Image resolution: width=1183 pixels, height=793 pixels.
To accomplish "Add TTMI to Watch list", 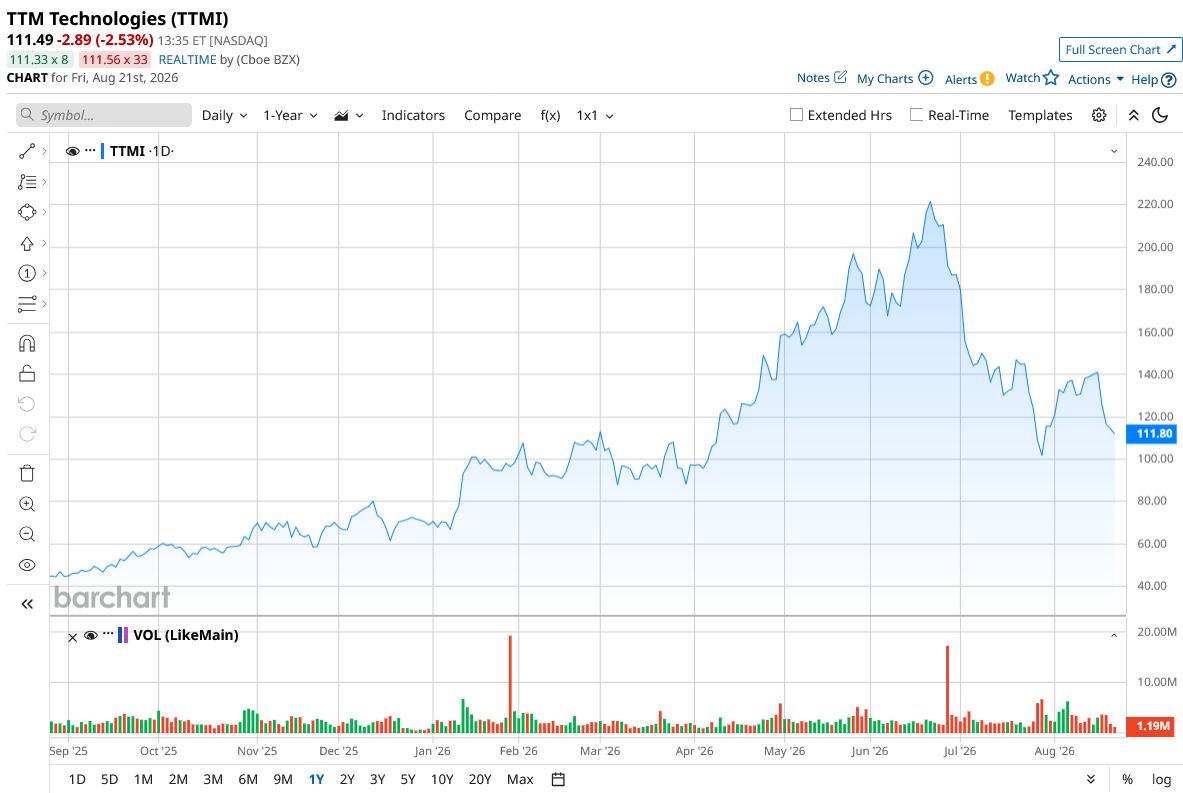I will pyautogui.click(x=1032, y=78).
